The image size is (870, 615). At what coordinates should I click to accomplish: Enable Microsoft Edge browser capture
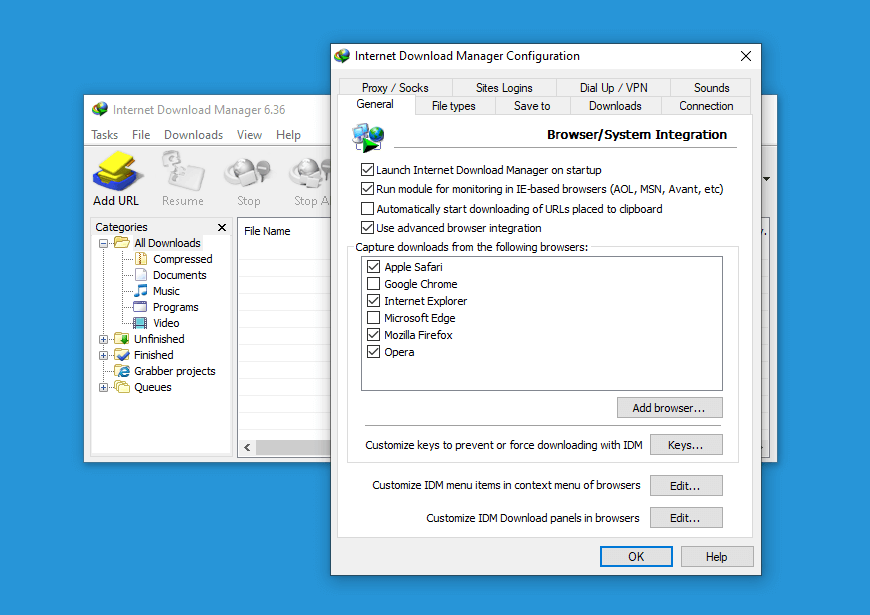[373, 317]
